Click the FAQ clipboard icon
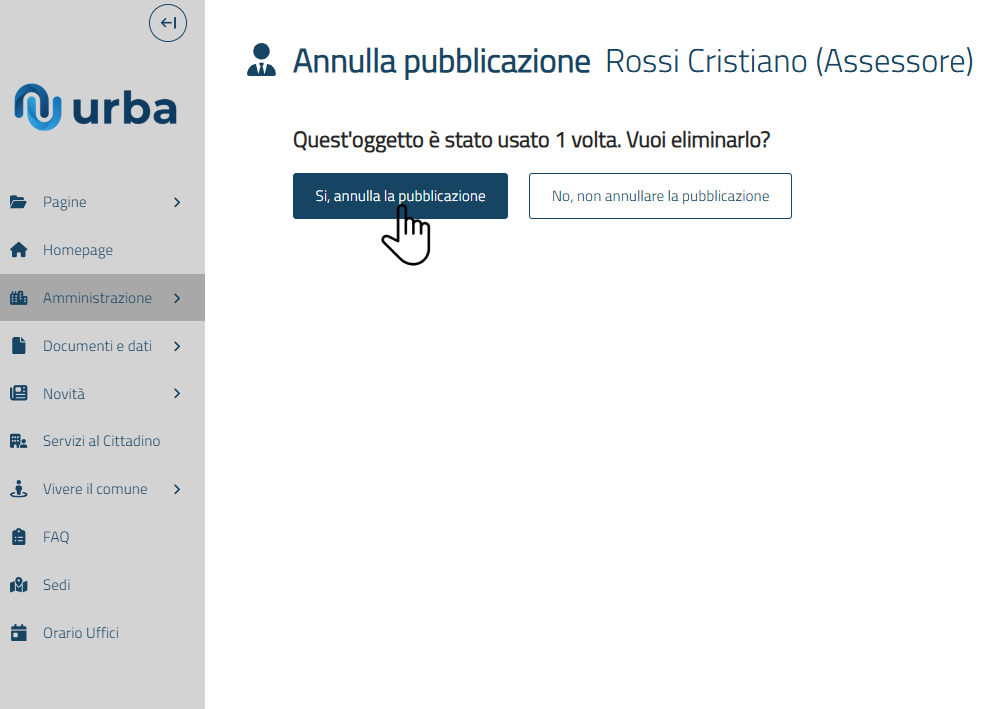Image resolution: width=995 pixels, height=709 pixels. pos(20,537)
